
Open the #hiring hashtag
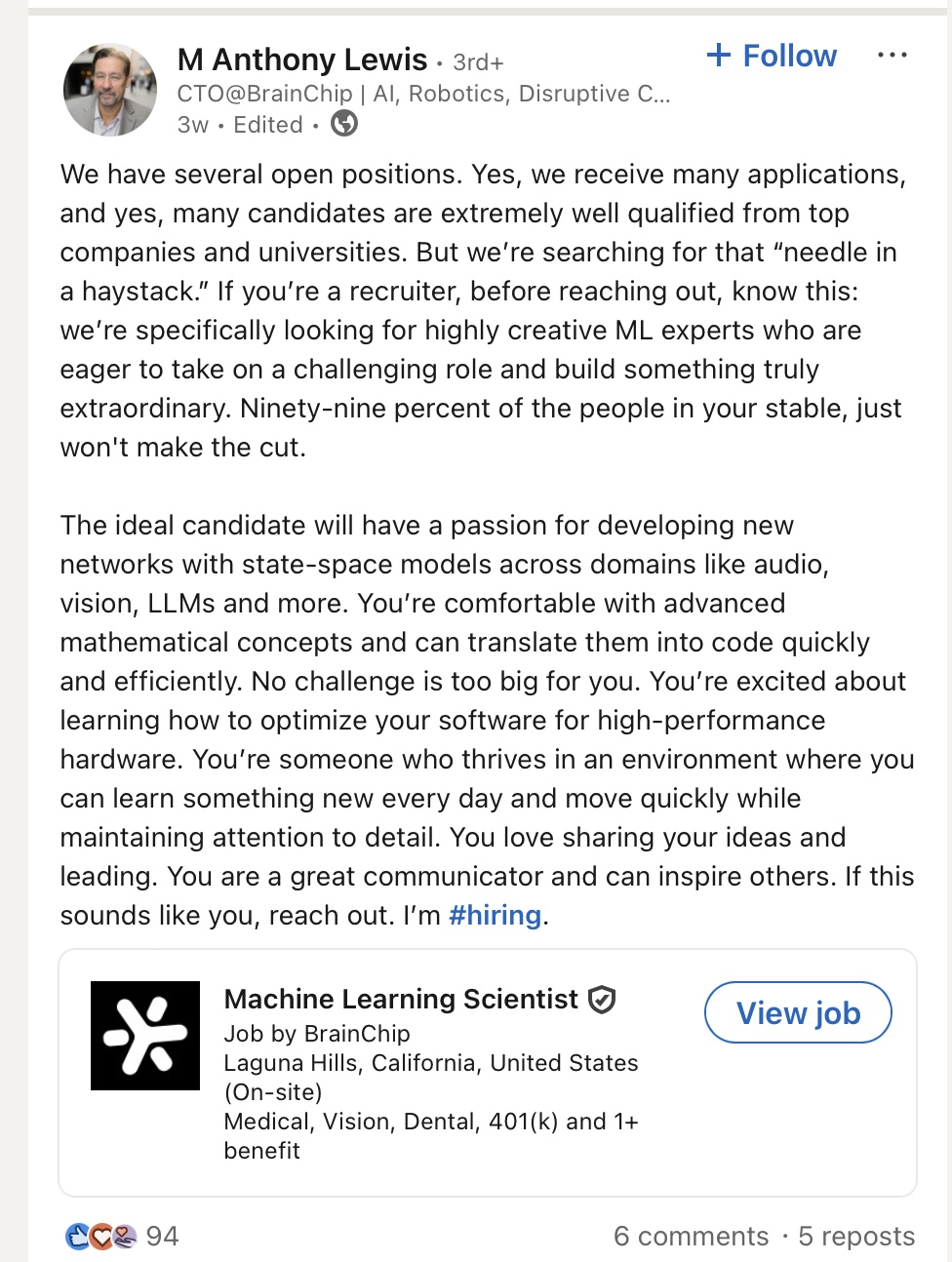tap(495, 915)
